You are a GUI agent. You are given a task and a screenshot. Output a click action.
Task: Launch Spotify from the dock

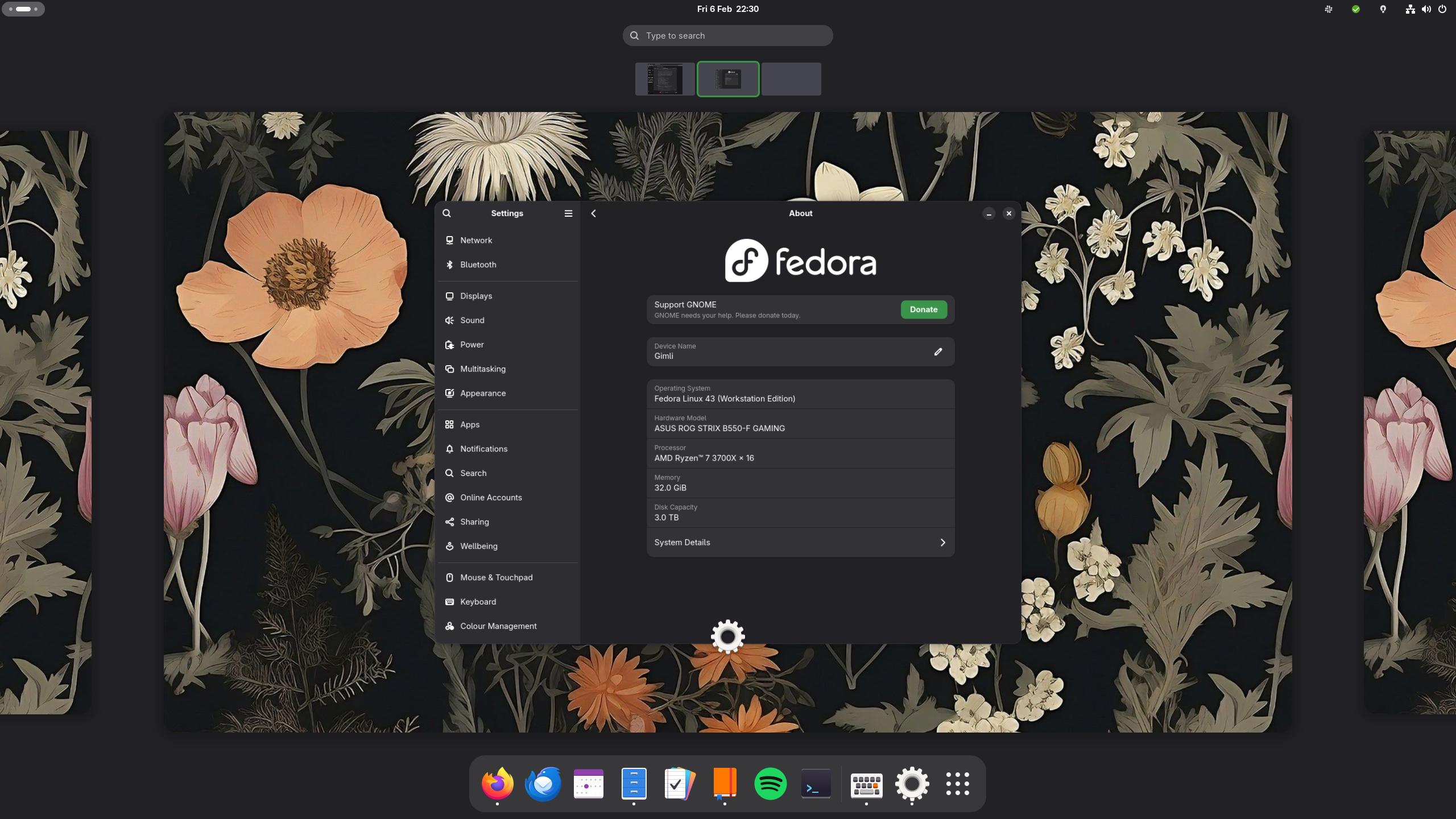pyautogui.click(x=771, y=783)
